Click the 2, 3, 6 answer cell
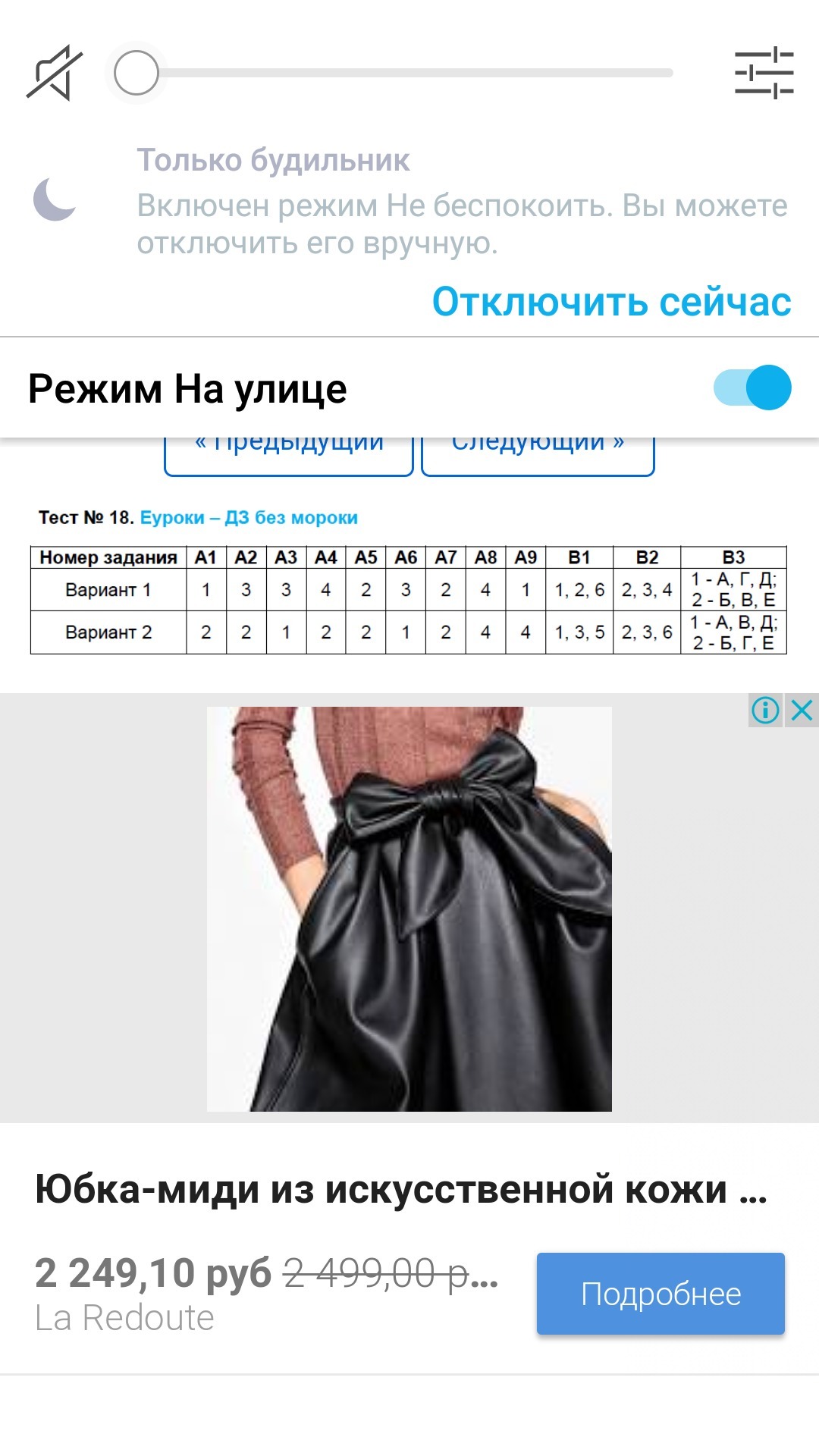 pyautogui.click(x=647, y=632)
